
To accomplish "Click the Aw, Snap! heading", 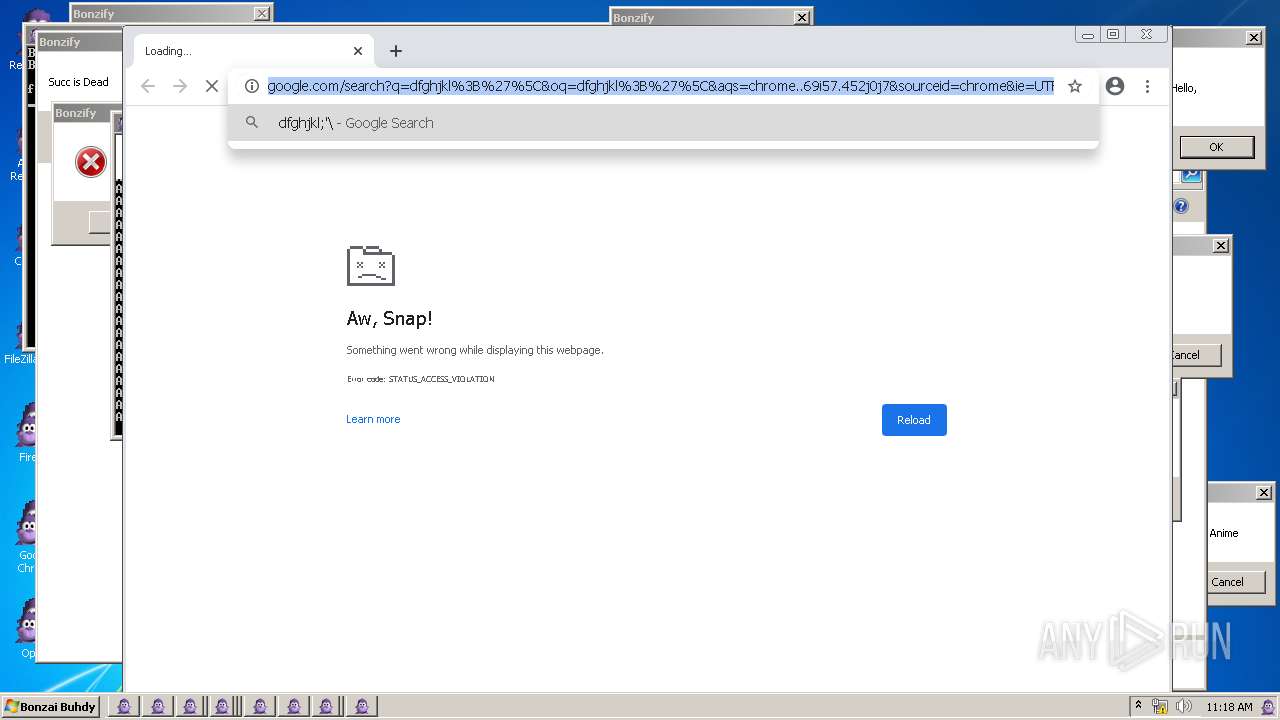I will (389, 319).
